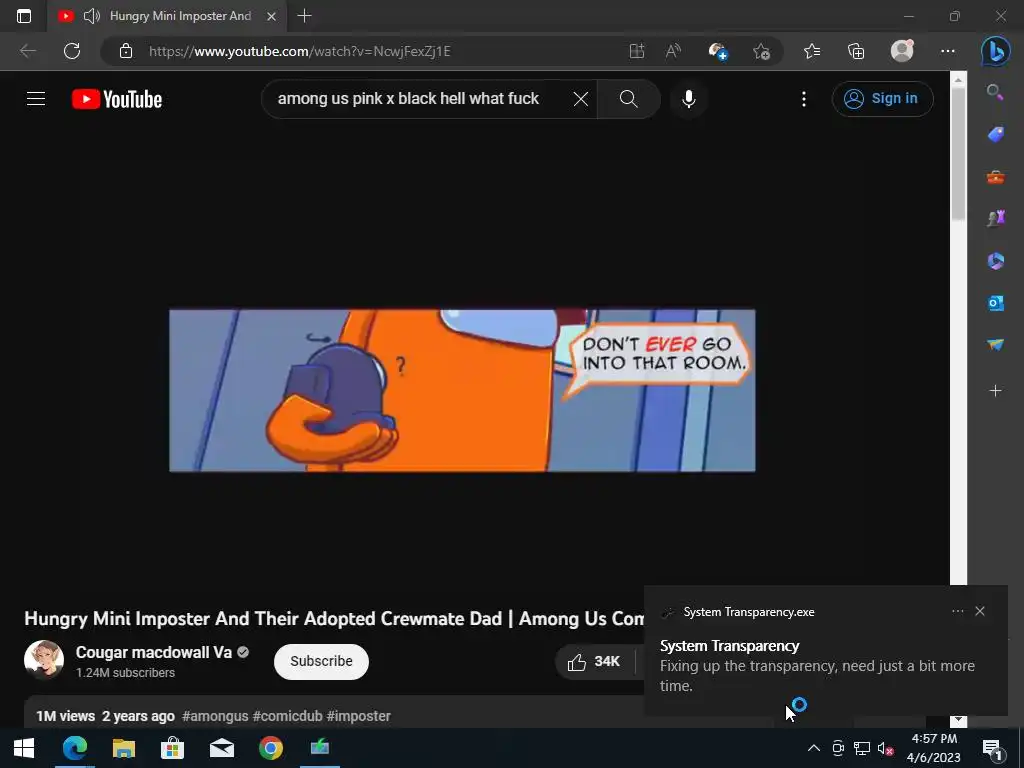Open the Windows Start menu
Screen dimensions: 1024x768
[x=24, y=748]
